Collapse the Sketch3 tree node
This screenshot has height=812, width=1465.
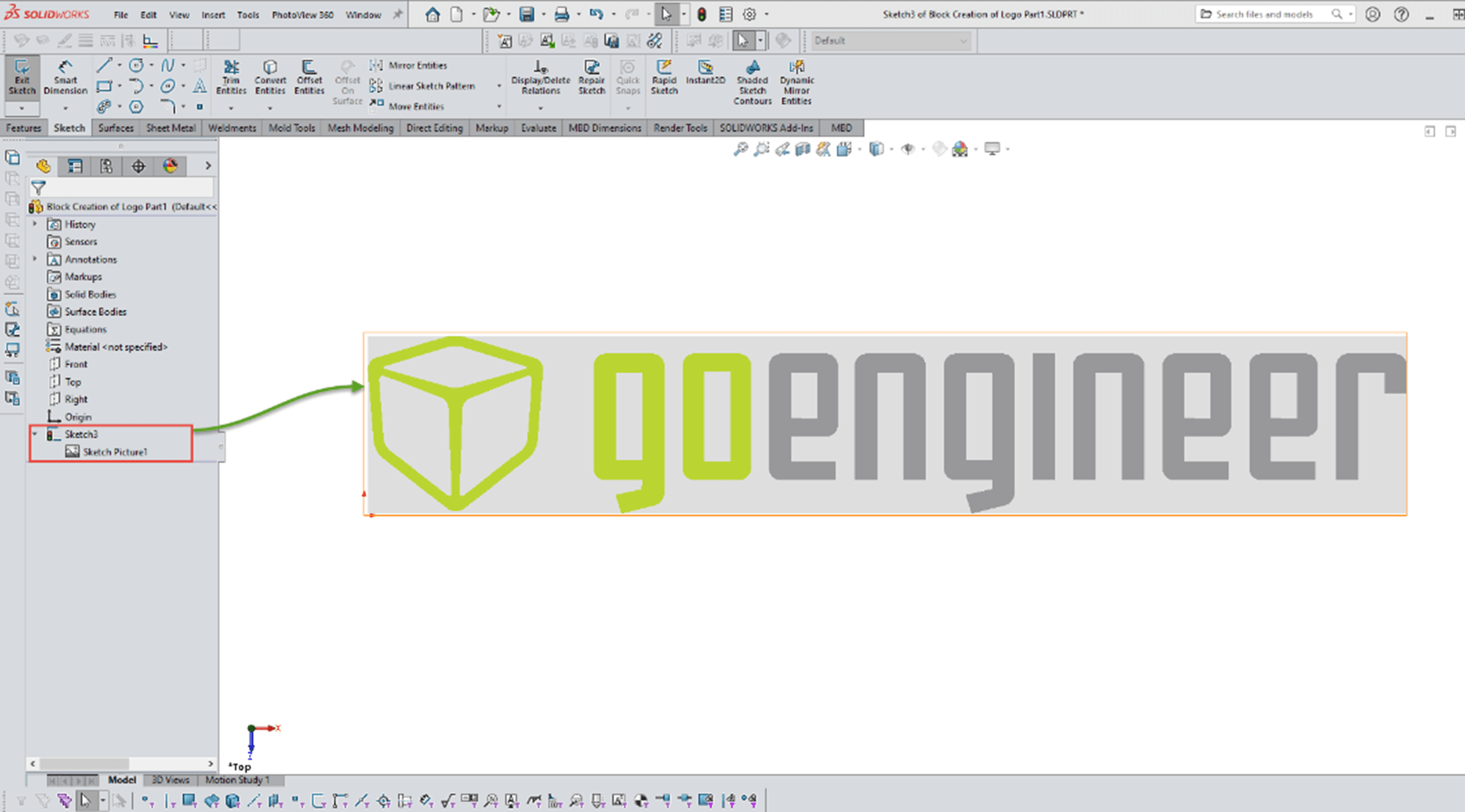pyautogui.click(x=35, y=434)
